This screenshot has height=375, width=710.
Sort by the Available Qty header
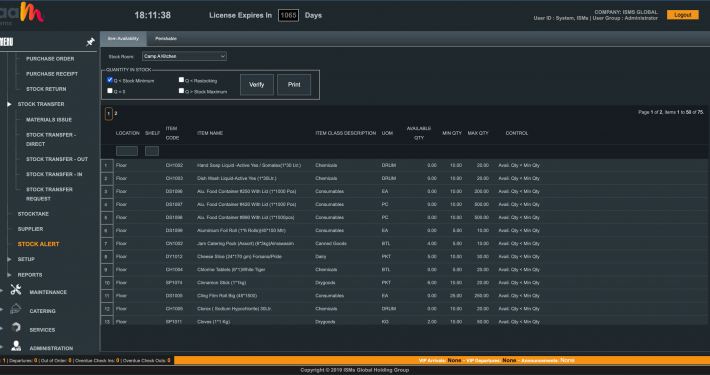(x=419, y=133)
